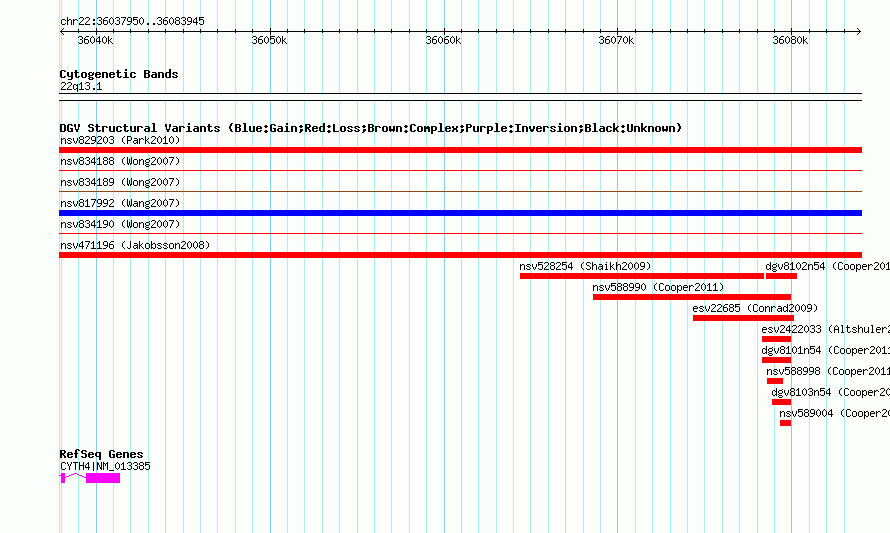The height and width of the screenshot is (533, 890).
Task: Click the dgv8103n54 variant red bar
Action: [782, 402]
